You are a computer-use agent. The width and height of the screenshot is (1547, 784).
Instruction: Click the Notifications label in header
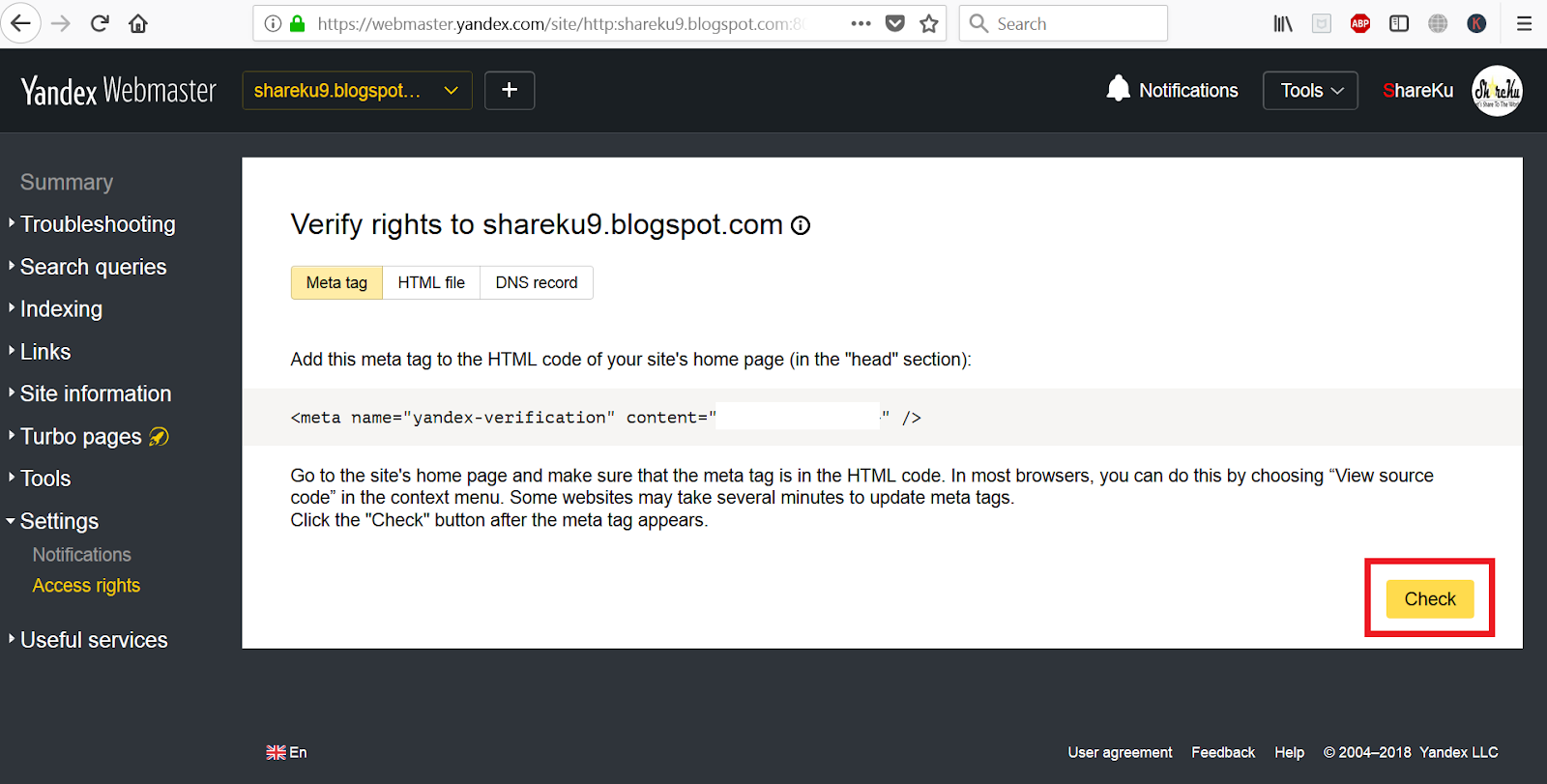(x=1188, y=90)
